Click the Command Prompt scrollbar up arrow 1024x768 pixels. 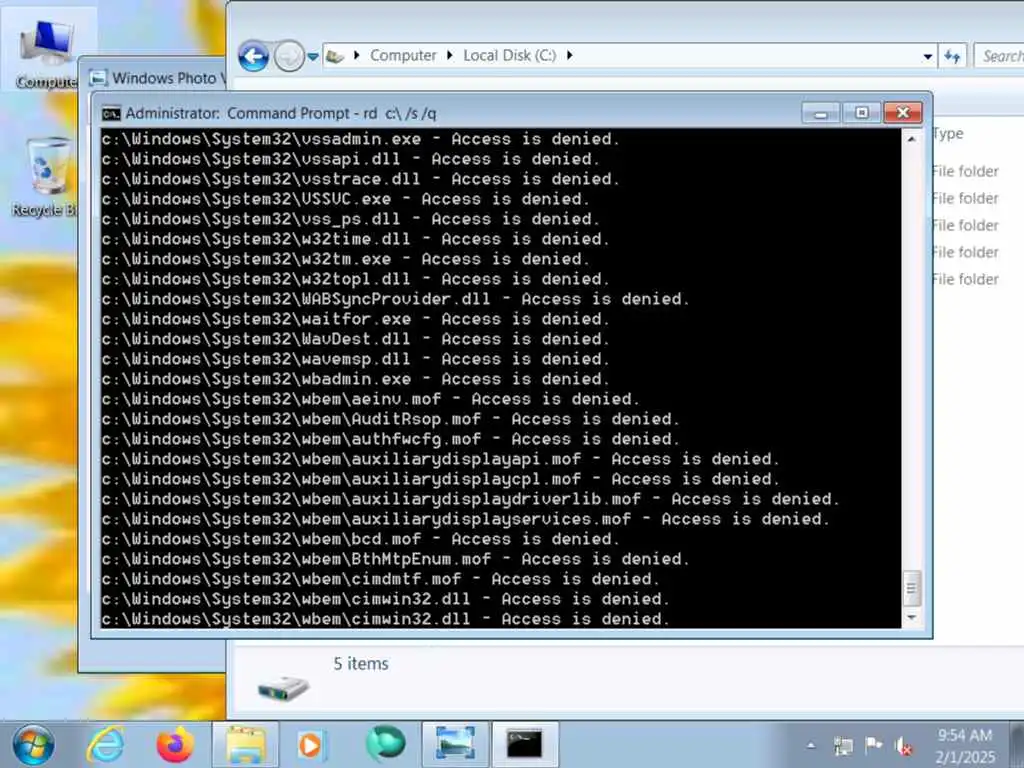912,138
